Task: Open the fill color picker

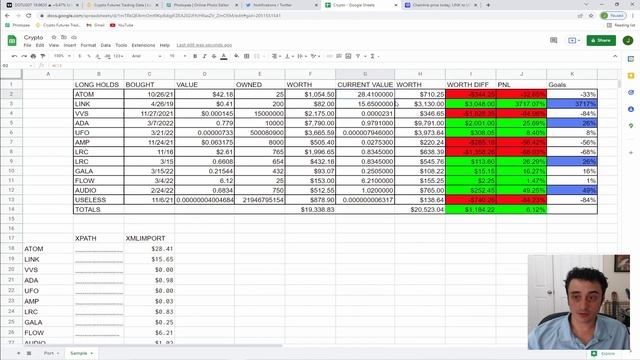Action: click(237, 56)
